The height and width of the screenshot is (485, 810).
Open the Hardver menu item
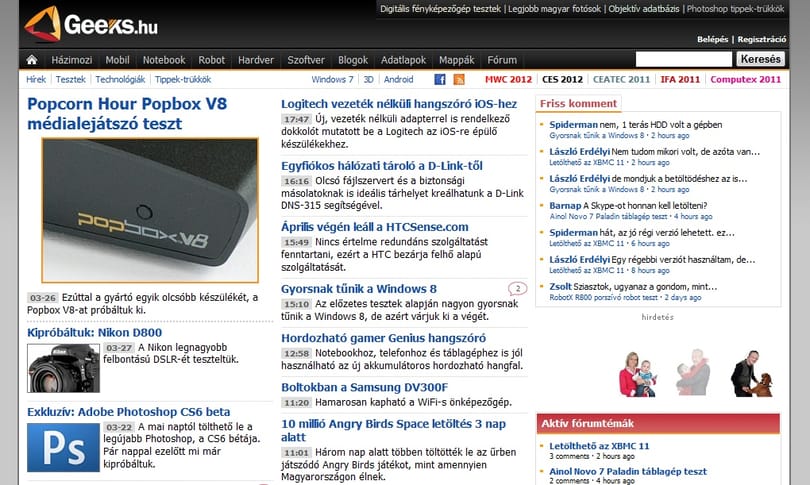(x=256, y=60)
